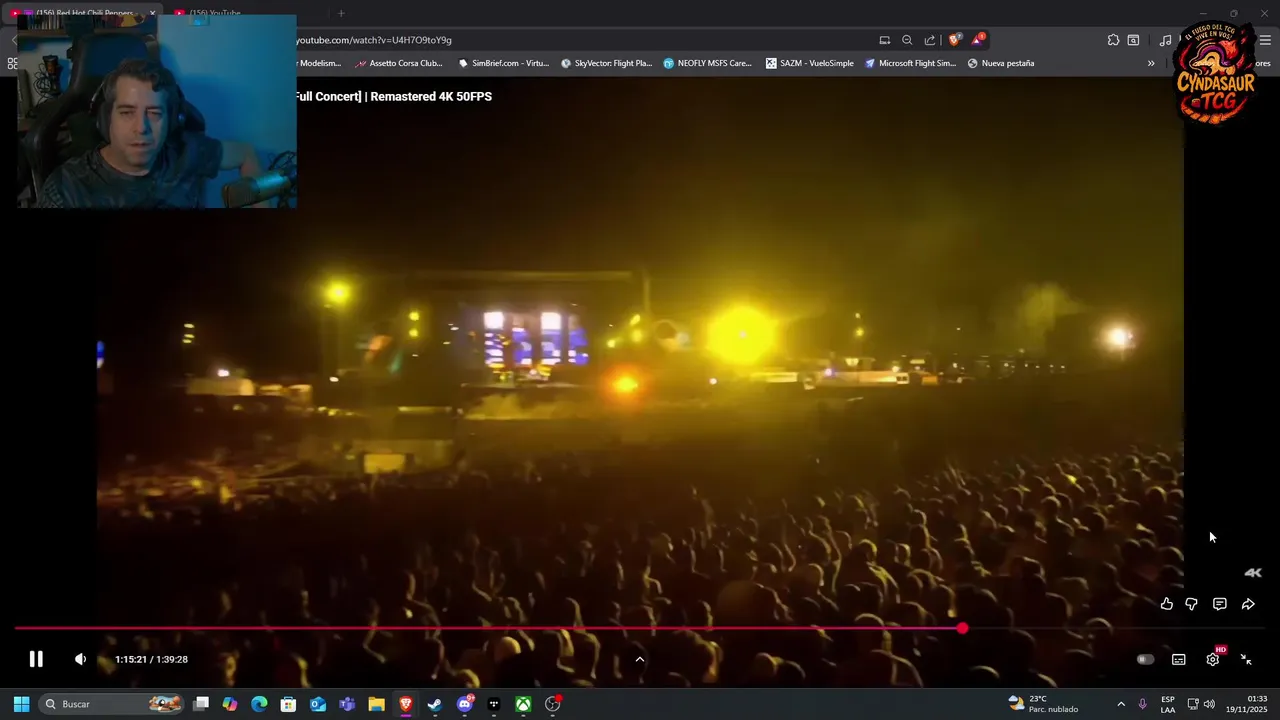This screenshot has width=1280, height=720.
Task: Share the video with the arrow icon
Action: [1248, 604]
